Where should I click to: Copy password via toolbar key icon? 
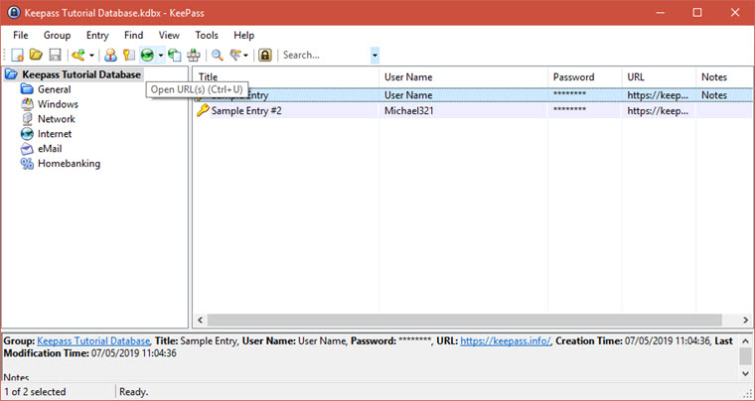129,55
